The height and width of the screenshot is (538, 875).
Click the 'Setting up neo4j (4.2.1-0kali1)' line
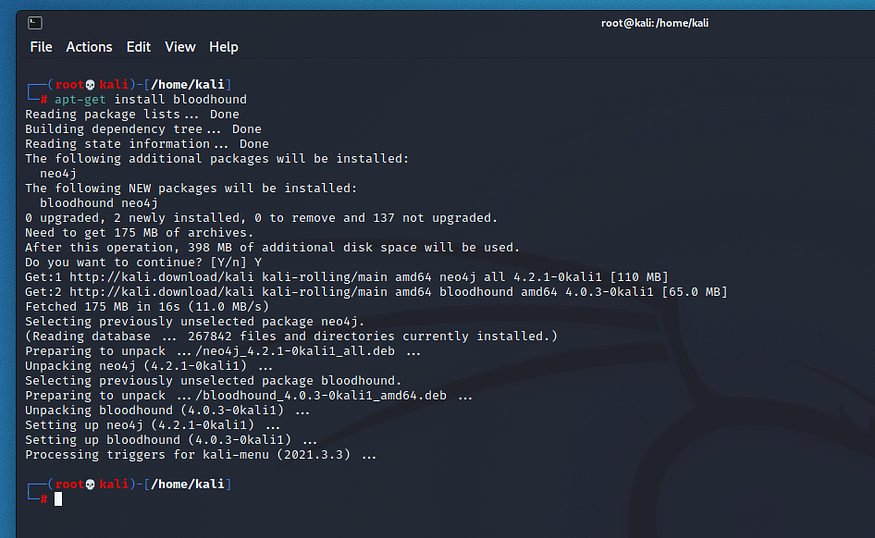[153, 425]
